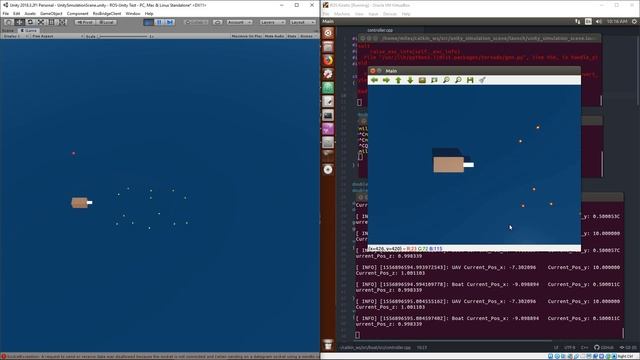Toggle Unity Play mode button
Screen dimensions: 640x360
[x=149, y=22]
